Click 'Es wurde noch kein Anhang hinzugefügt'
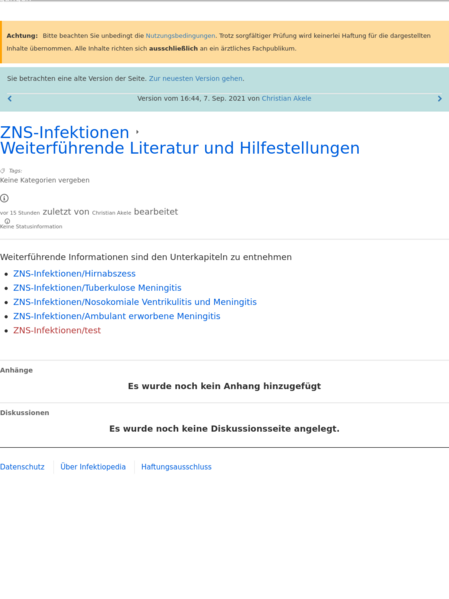This screenshot has width=449, height=599. [224, 386]
